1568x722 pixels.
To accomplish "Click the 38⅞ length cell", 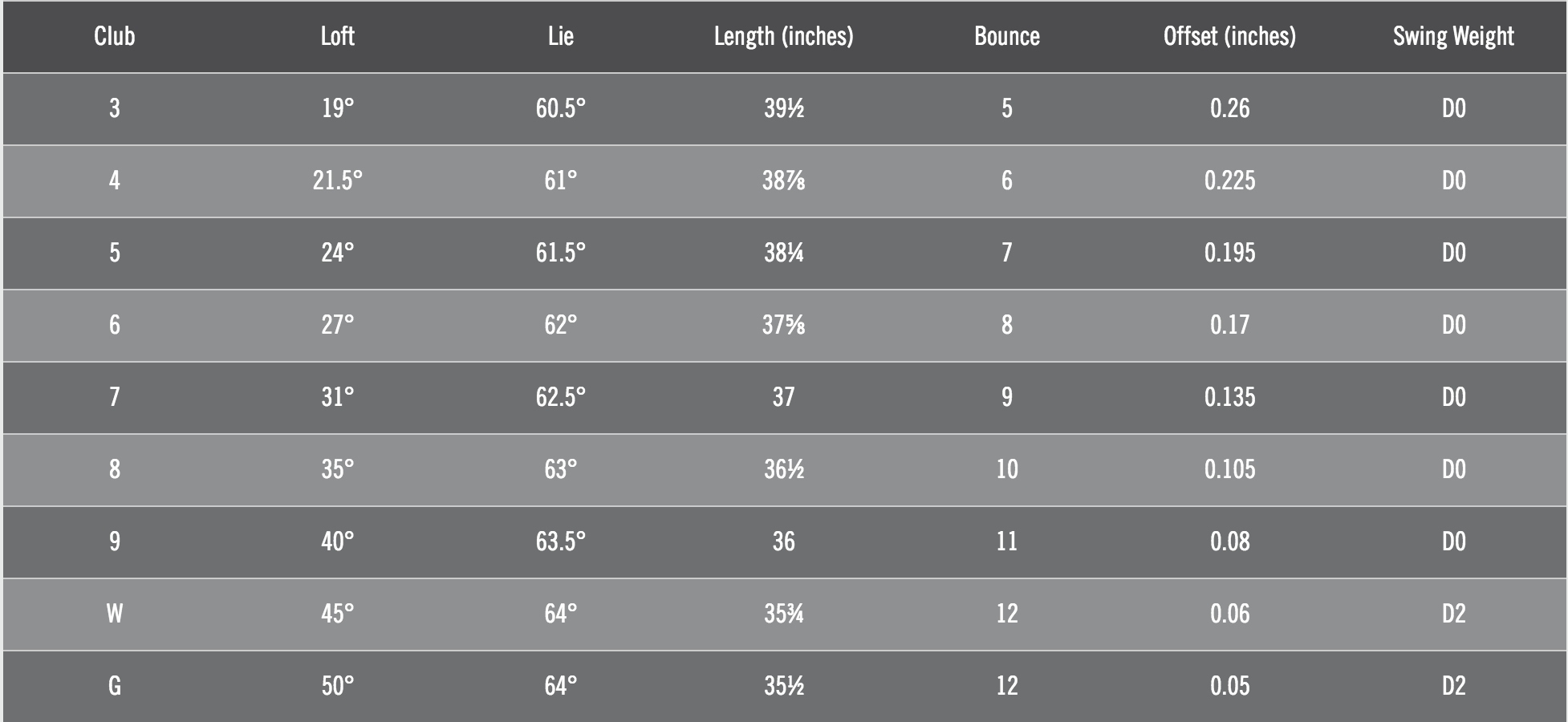I will click(x=783, y=180).
